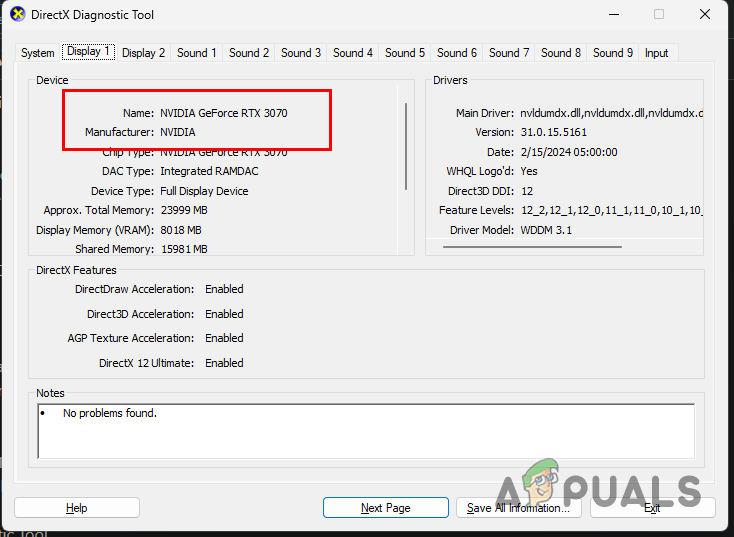The width and height of the screenshot is (734, 537).
Task: Open the Sound 5 tab
Action: click(404, 53)
